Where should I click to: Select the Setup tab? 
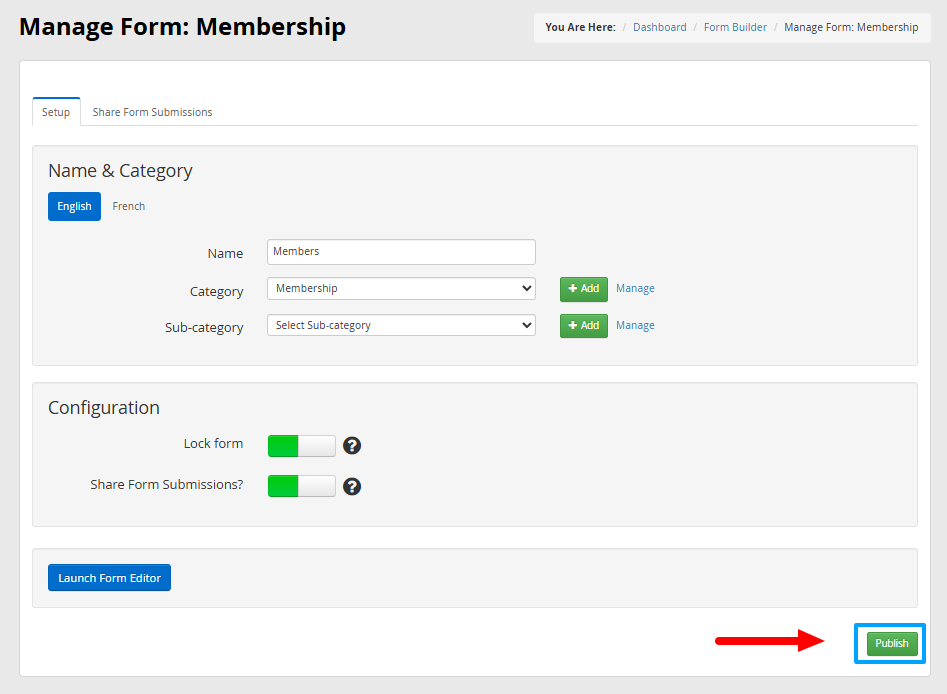[56, 112]
